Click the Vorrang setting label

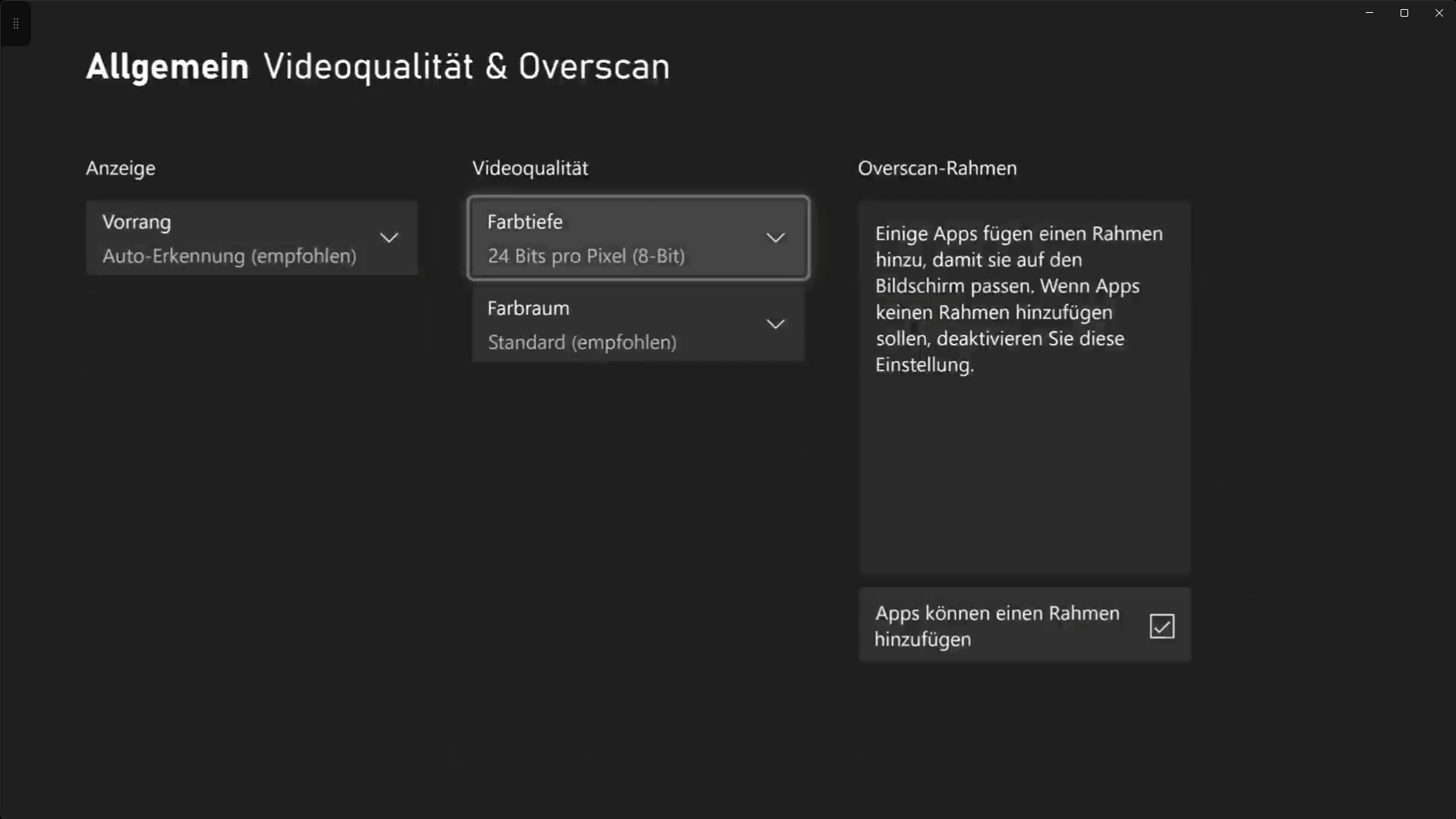click(x=137, y=222)
